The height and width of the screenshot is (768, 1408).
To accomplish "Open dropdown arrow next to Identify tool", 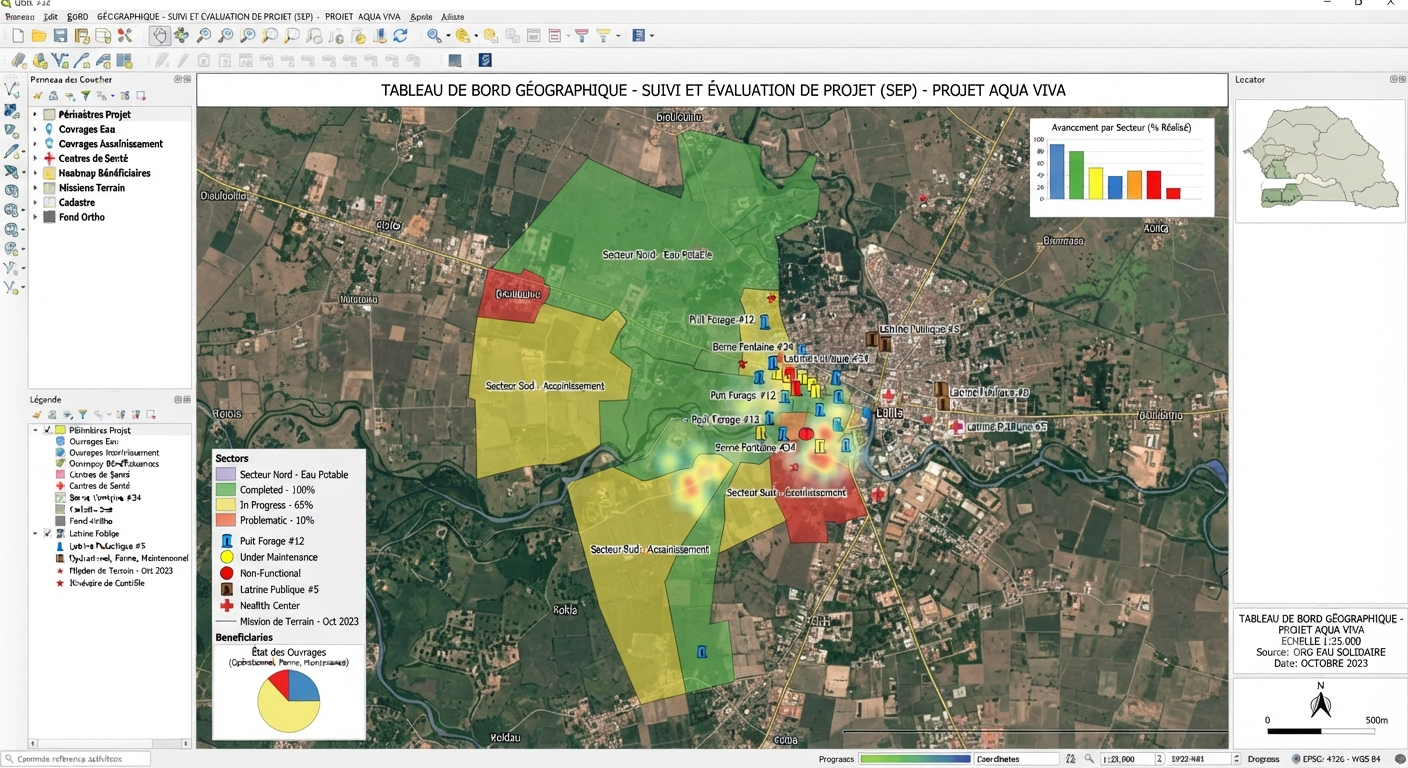I will pyautogui.click(x=448, y=36).
